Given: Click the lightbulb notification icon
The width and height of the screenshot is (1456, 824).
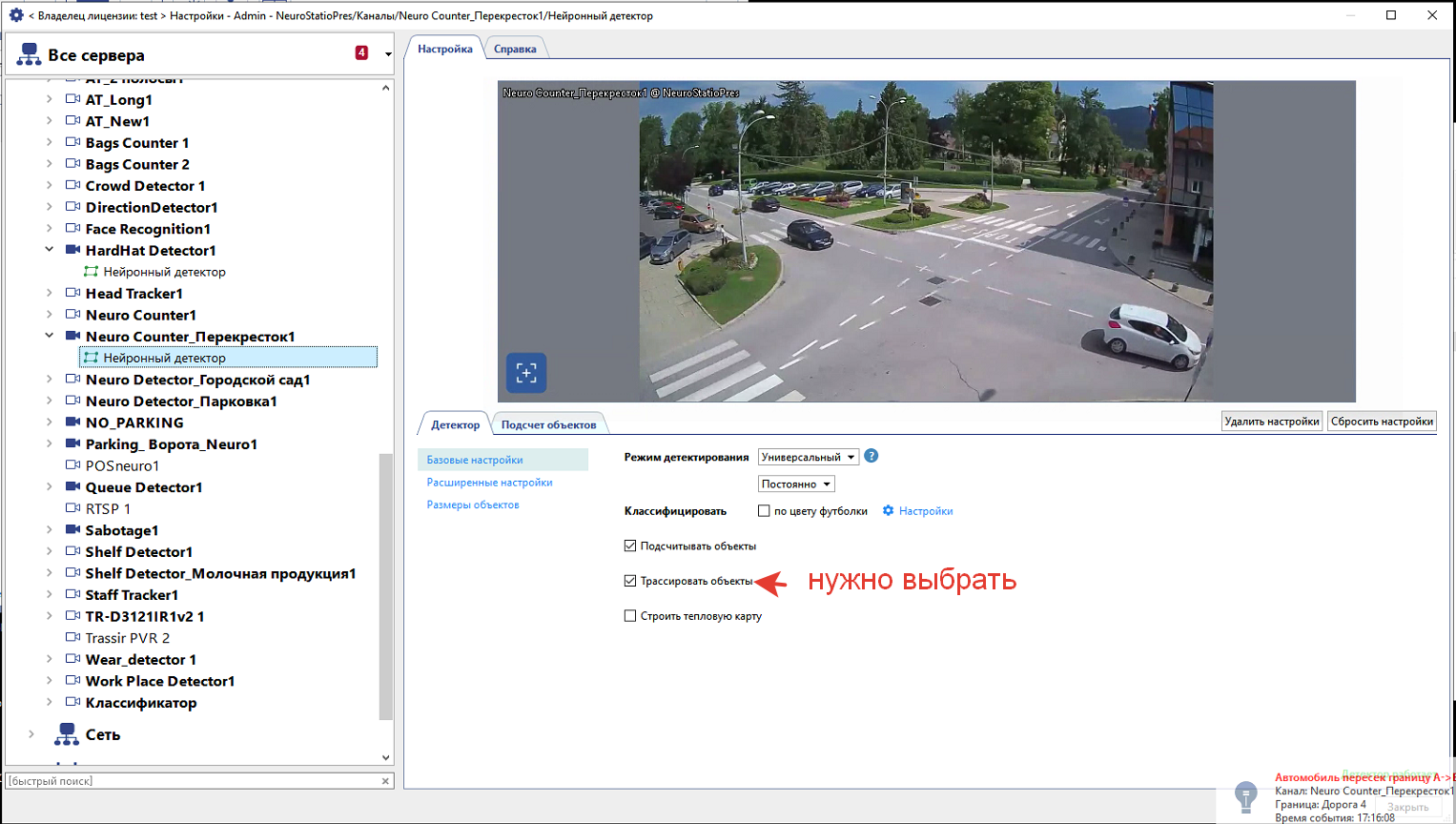Looking at the screenshot, I should (1245, 796).
